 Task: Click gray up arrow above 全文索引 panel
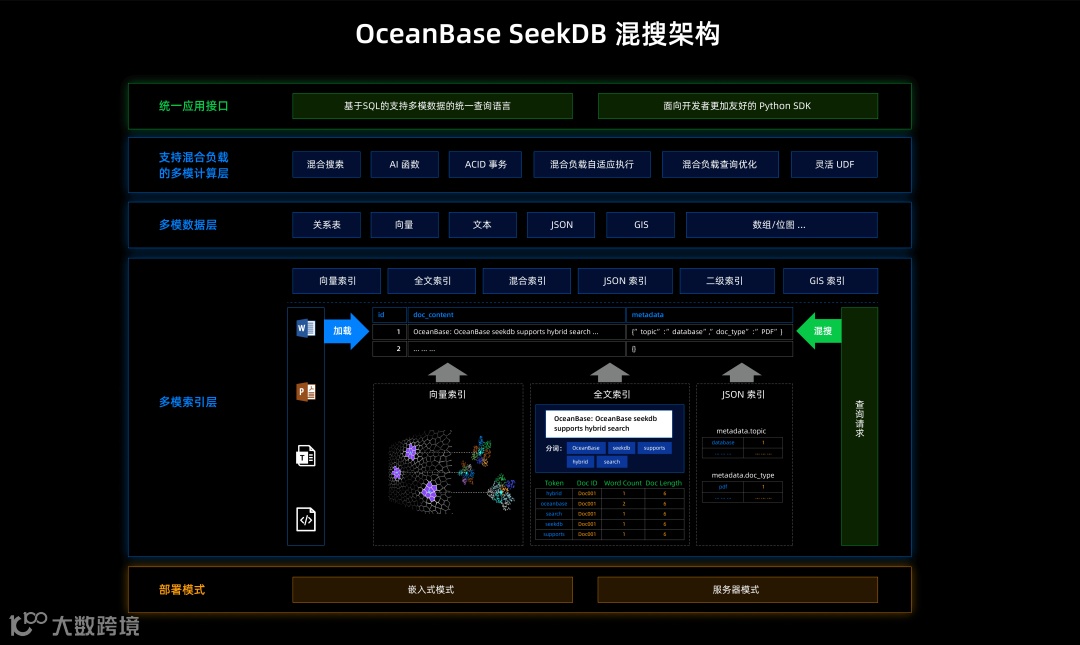[x=610, y=373]
